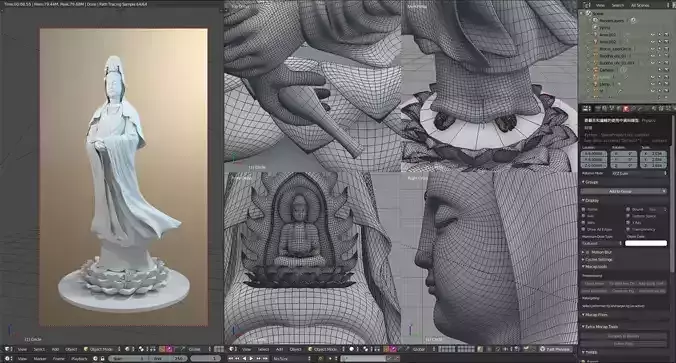Hide Area.002 lamp with its eye icon
Viewport: 676px width, 363px height.
[x=652, y=41]
